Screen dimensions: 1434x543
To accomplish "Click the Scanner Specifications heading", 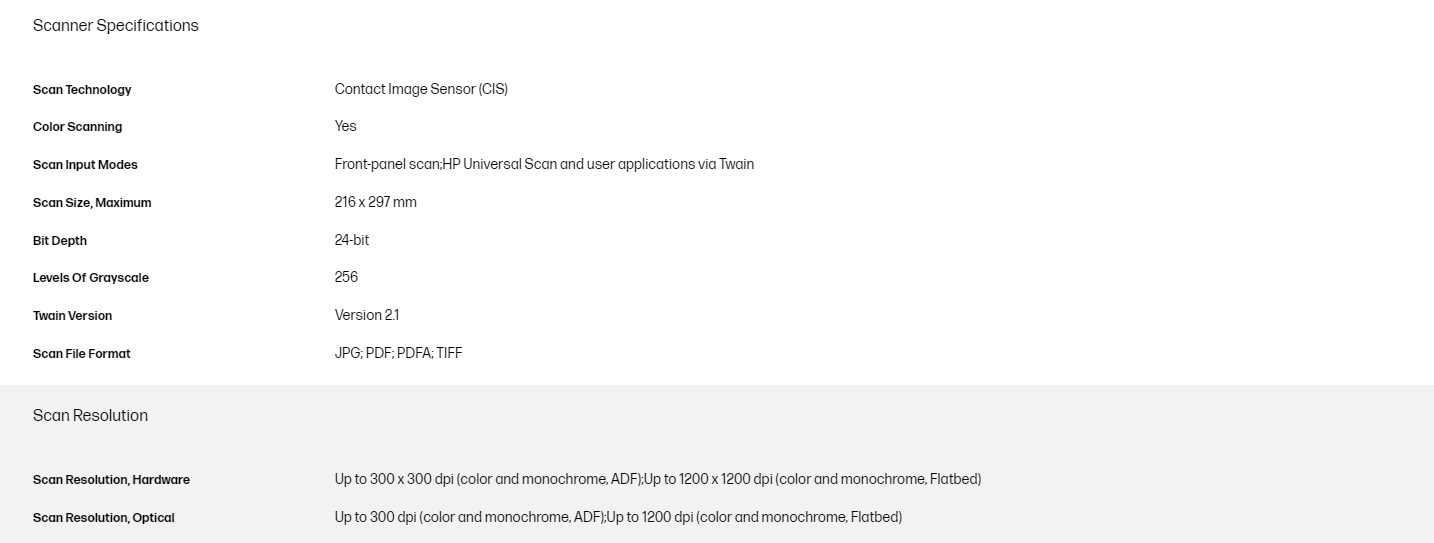I will coord(115,26).
